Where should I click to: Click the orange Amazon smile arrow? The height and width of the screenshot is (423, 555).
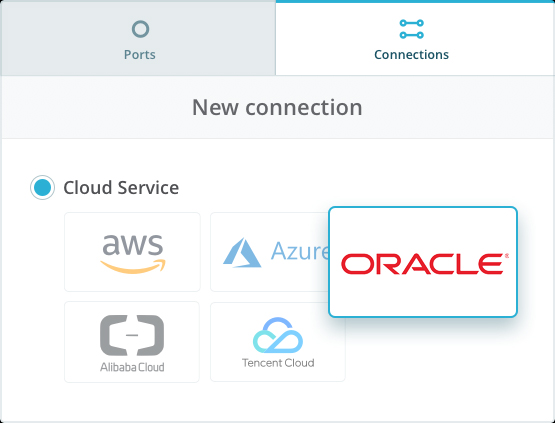tap(133, 266)
